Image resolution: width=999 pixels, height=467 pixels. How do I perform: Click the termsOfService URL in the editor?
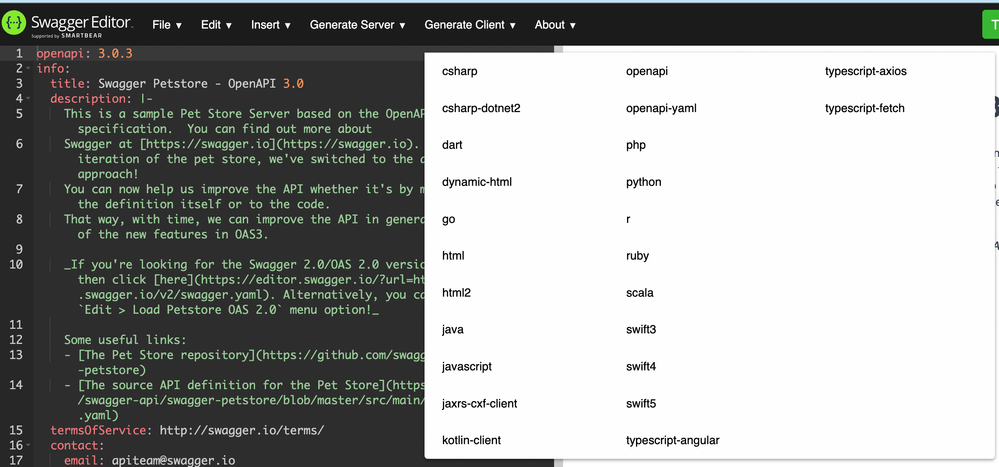click(240, 430)
